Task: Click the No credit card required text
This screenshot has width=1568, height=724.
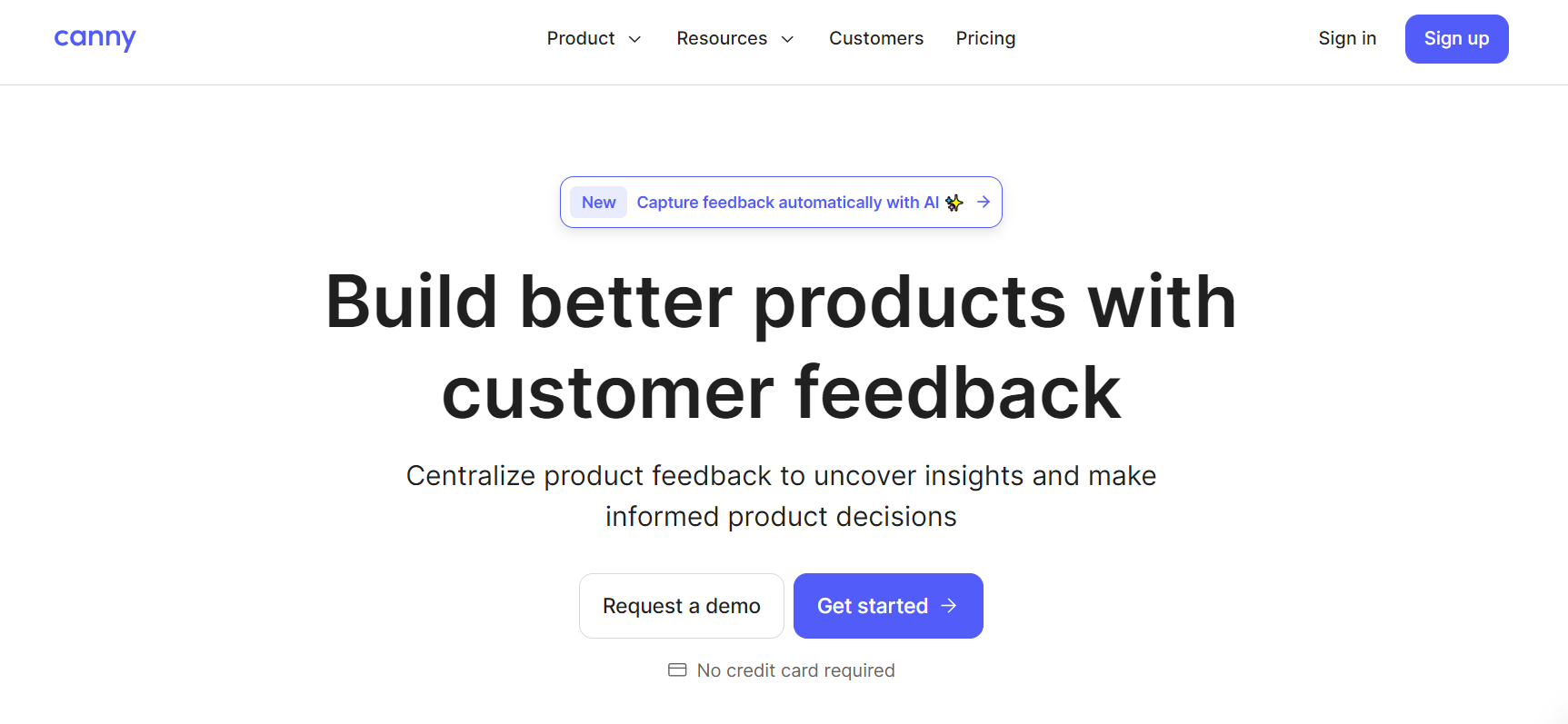Action: (x=795, y=670)
